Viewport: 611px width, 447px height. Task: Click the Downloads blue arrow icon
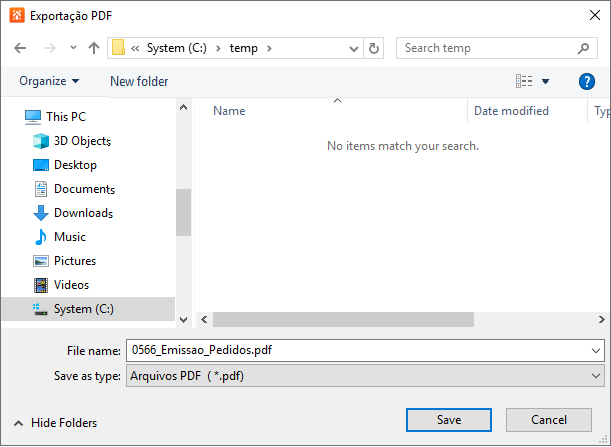41,213
